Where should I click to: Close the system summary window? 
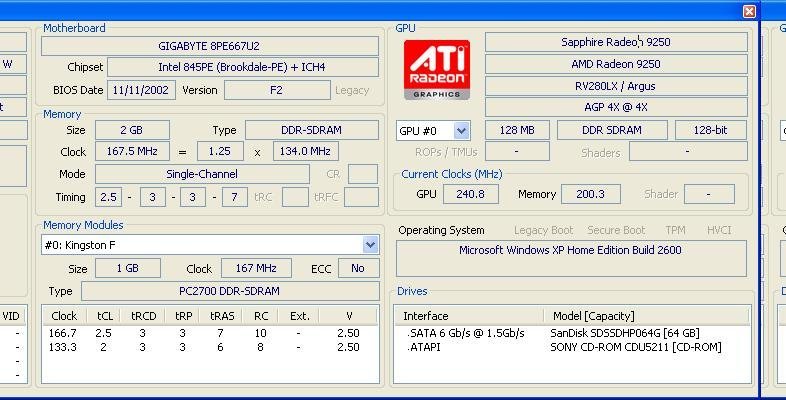click(749, 11)
